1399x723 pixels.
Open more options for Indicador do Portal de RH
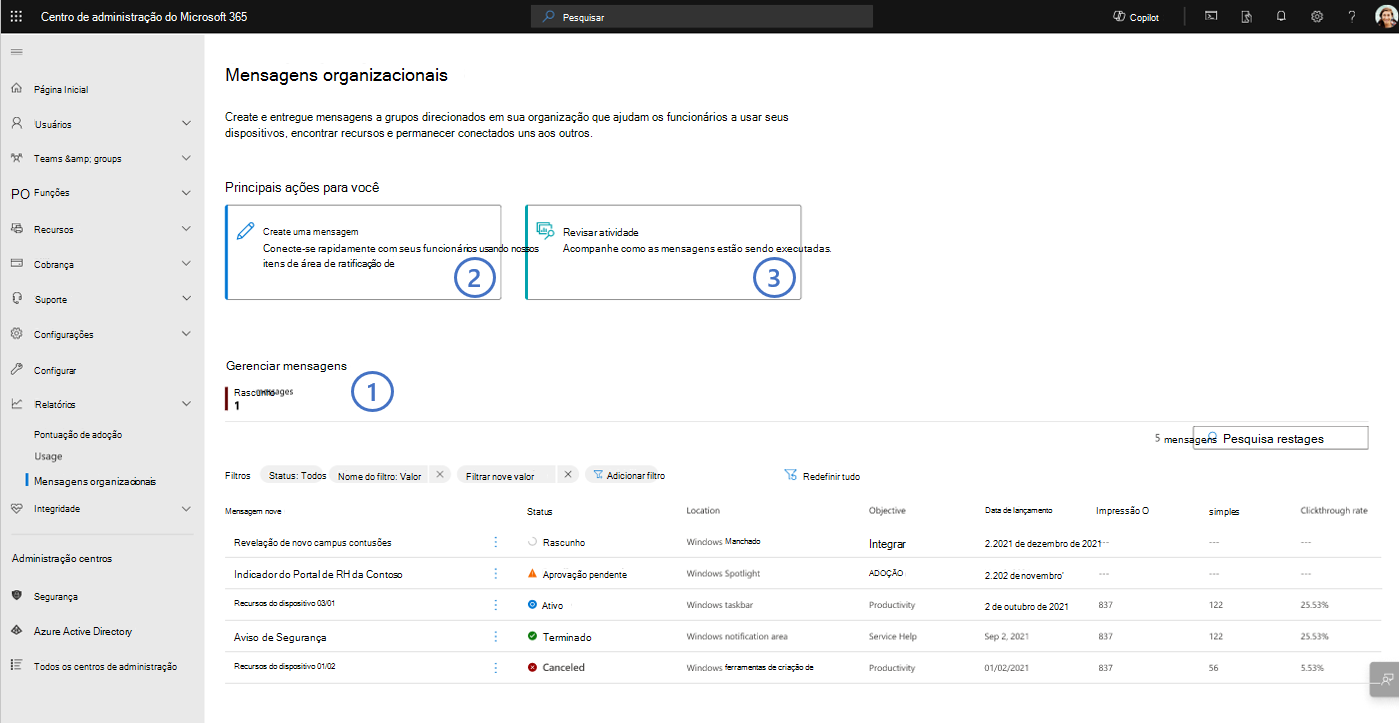495,574
